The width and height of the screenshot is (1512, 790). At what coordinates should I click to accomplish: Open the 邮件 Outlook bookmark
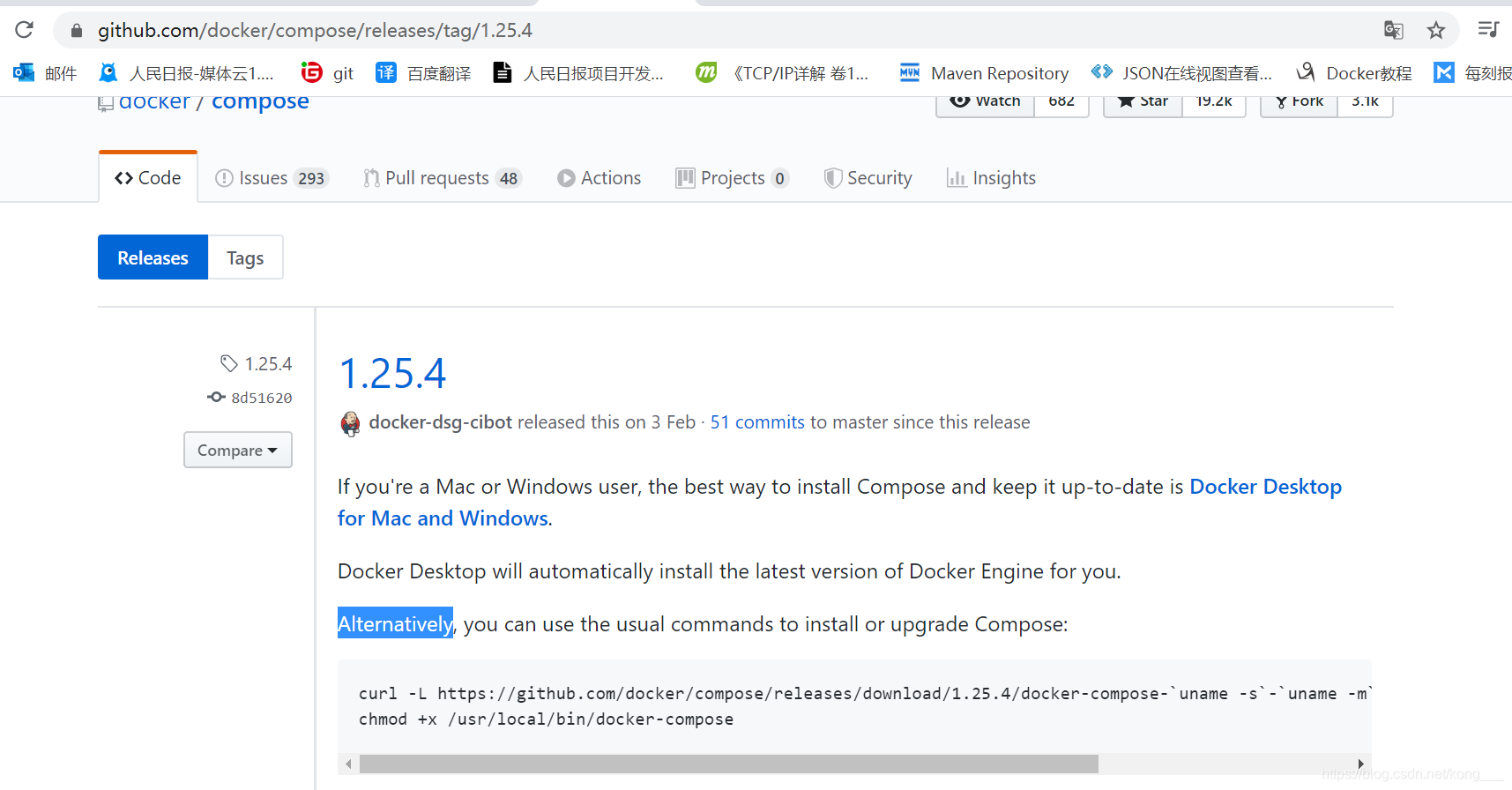(x=45, y=73)
